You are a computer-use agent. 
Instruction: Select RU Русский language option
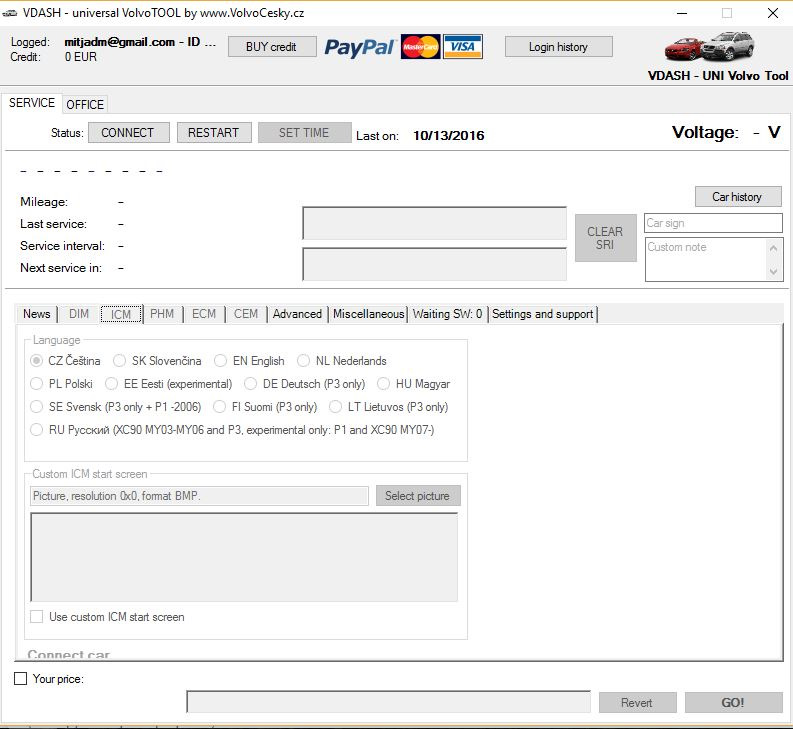(x=36, y=430)
